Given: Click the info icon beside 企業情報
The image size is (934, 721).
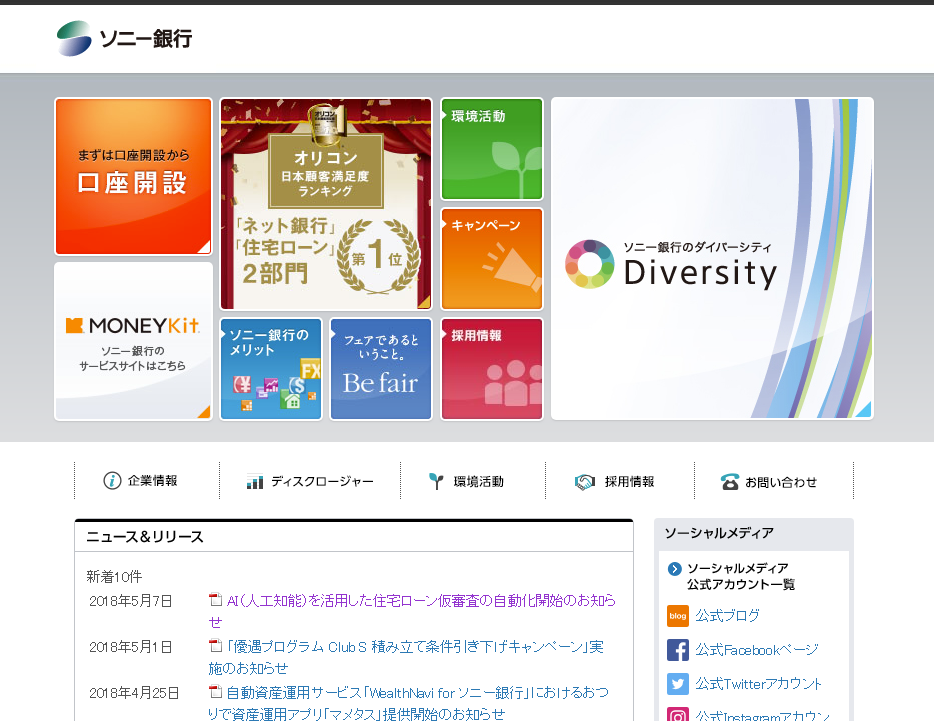Looking at the screenshot, I should [112, 480].
